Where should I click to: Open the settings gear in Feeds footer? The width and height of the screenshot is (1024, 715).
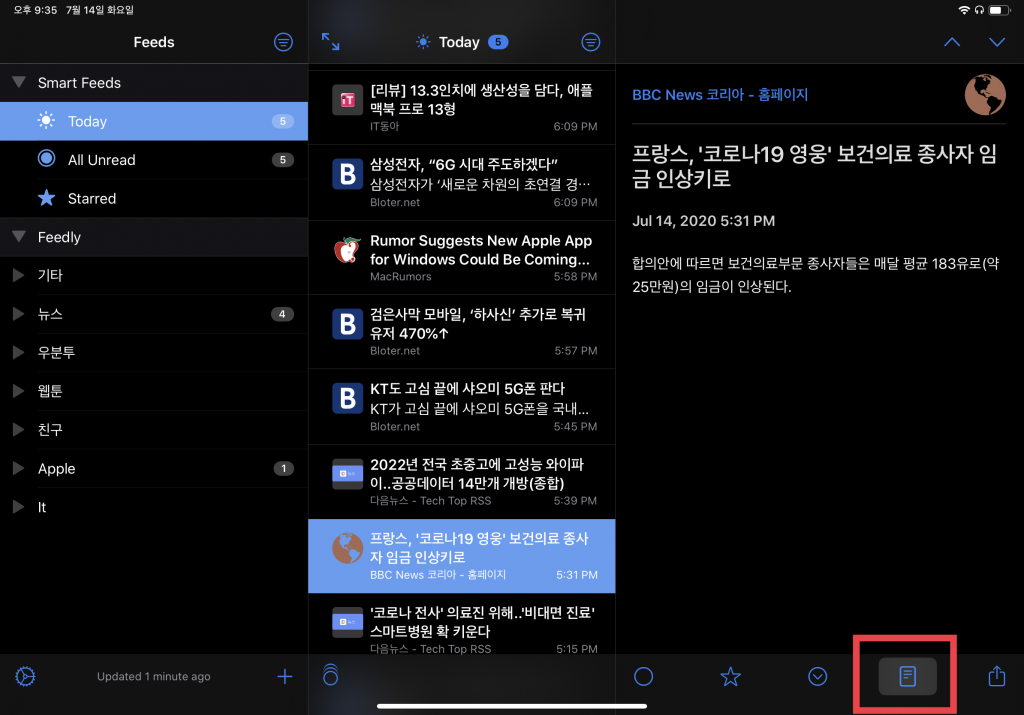(25, 676)
